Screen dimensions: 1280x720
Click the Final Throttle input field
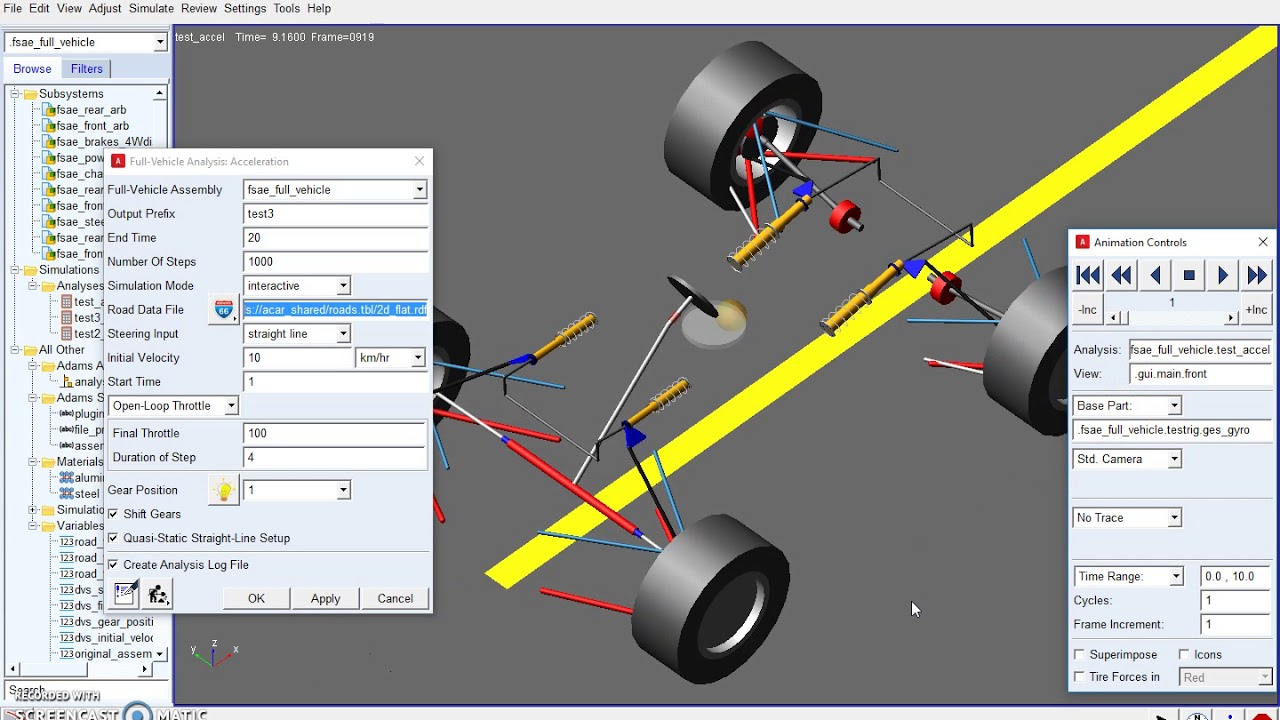336,433
